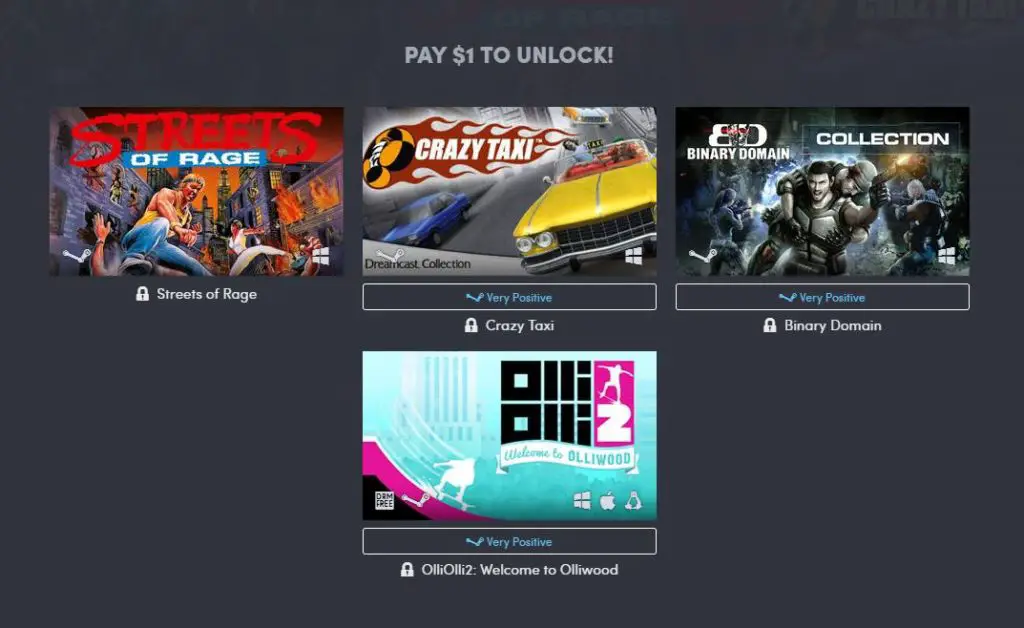
Task: Select the Crazy Taxi cover thumbnail
Action: coord(509,191)
